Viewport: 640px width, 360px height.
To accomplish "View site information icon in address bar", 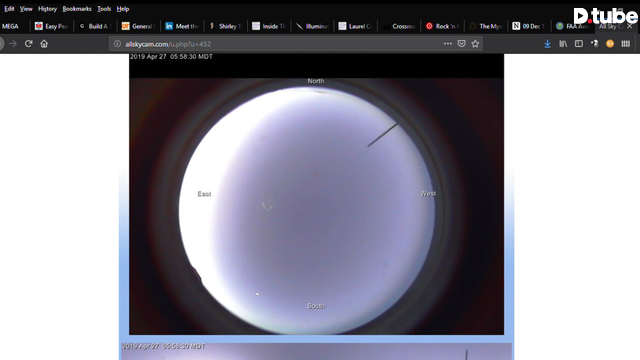I will click(x=117, y=44).
